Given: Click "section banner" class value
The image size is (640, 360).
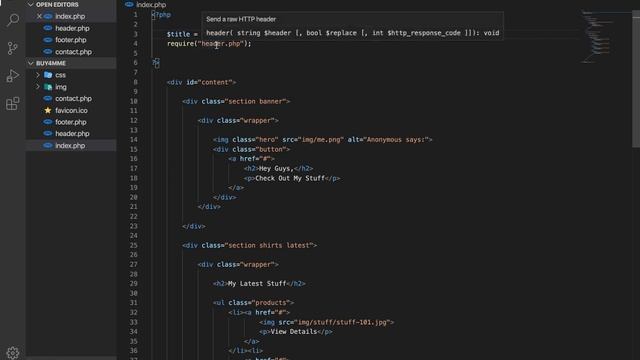Looking at the screenshot, I should (256, 102).
